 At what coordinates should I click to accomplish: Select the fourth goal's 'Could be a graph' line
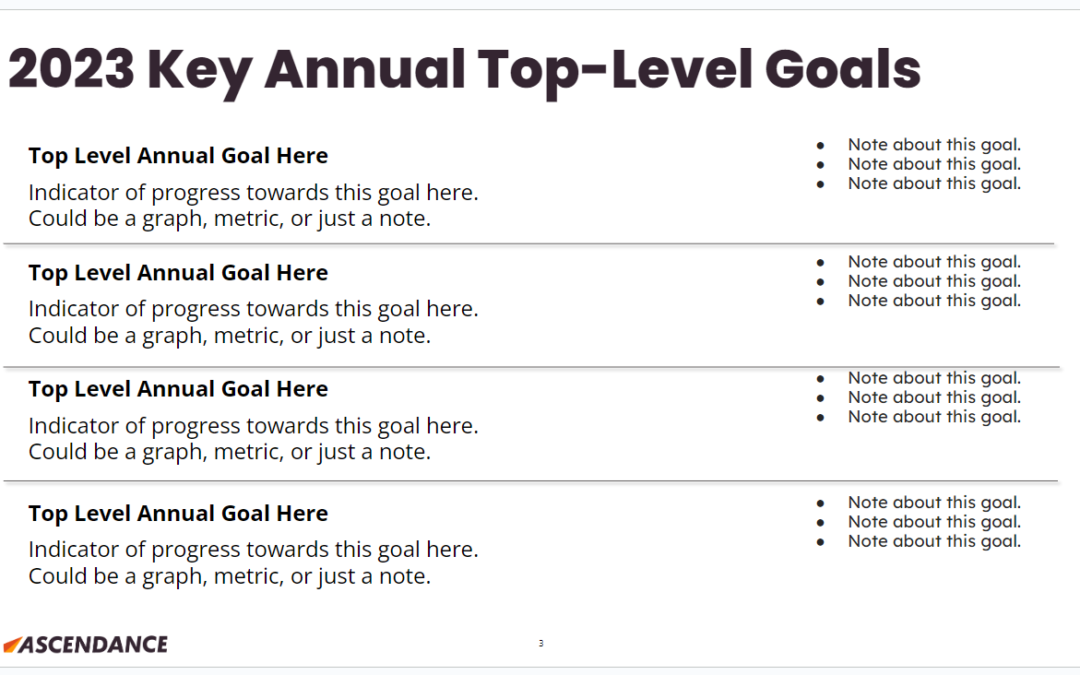point(229,576)
